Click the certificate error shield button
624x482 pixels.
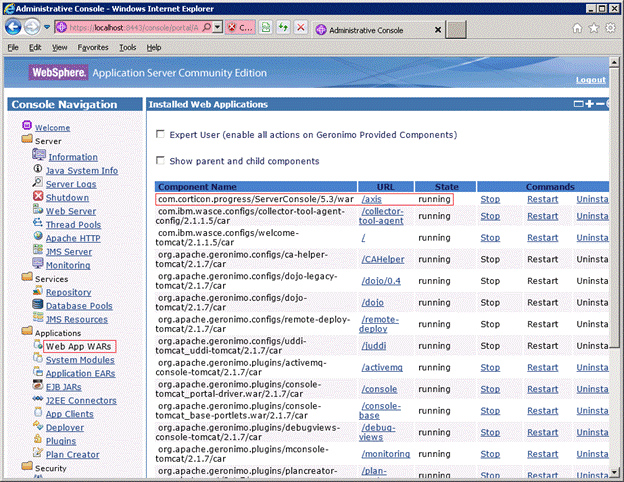point(240,27)
